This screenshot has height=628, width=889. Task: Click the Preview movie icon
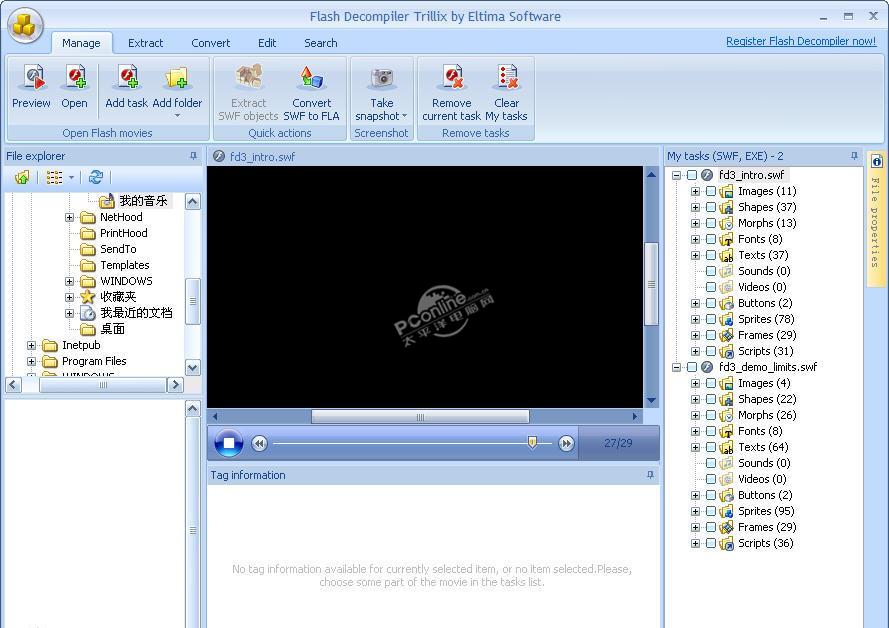click(32, 78)
